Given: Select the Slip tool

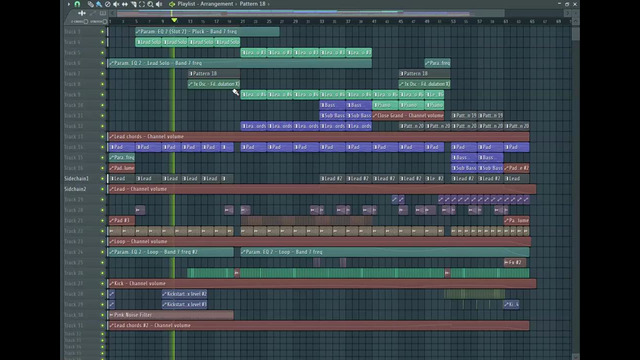Looking at the screenshot, I should [x=125, y=4].
